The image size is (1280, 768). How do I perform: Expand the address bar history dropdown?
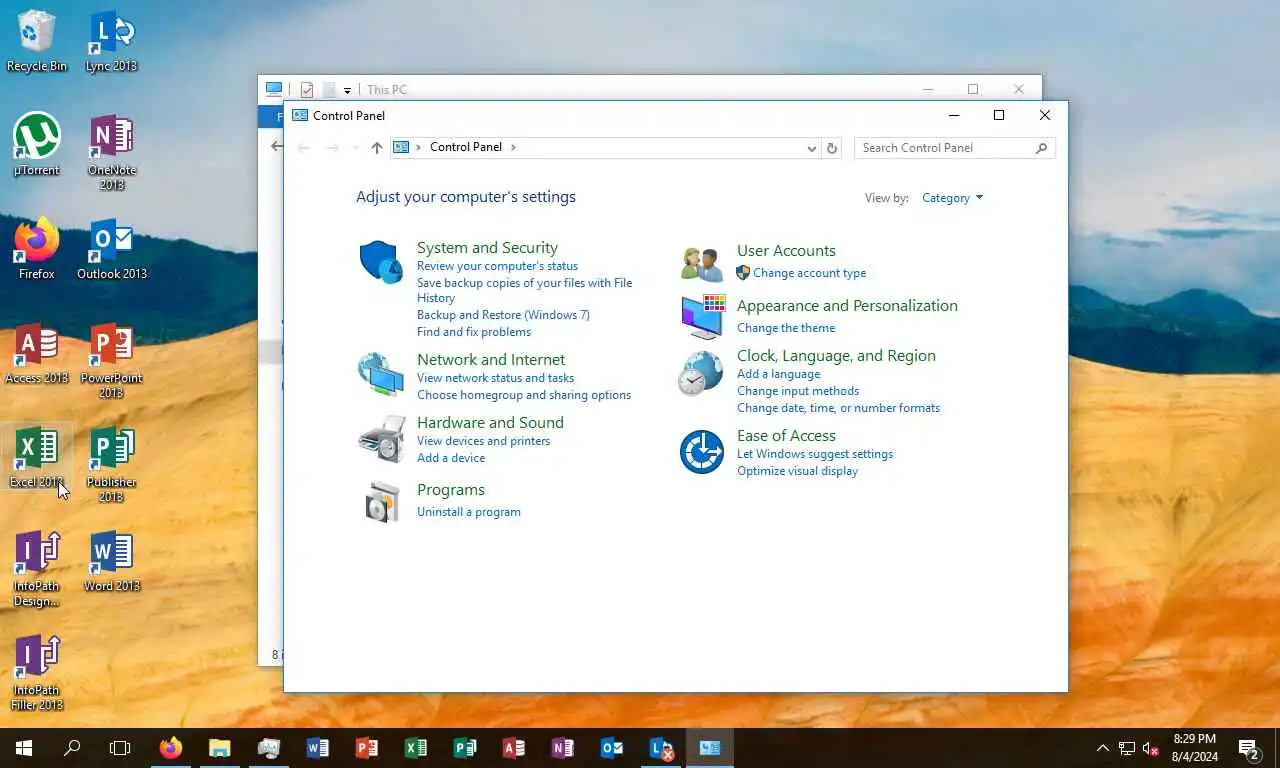coord(812,148)
